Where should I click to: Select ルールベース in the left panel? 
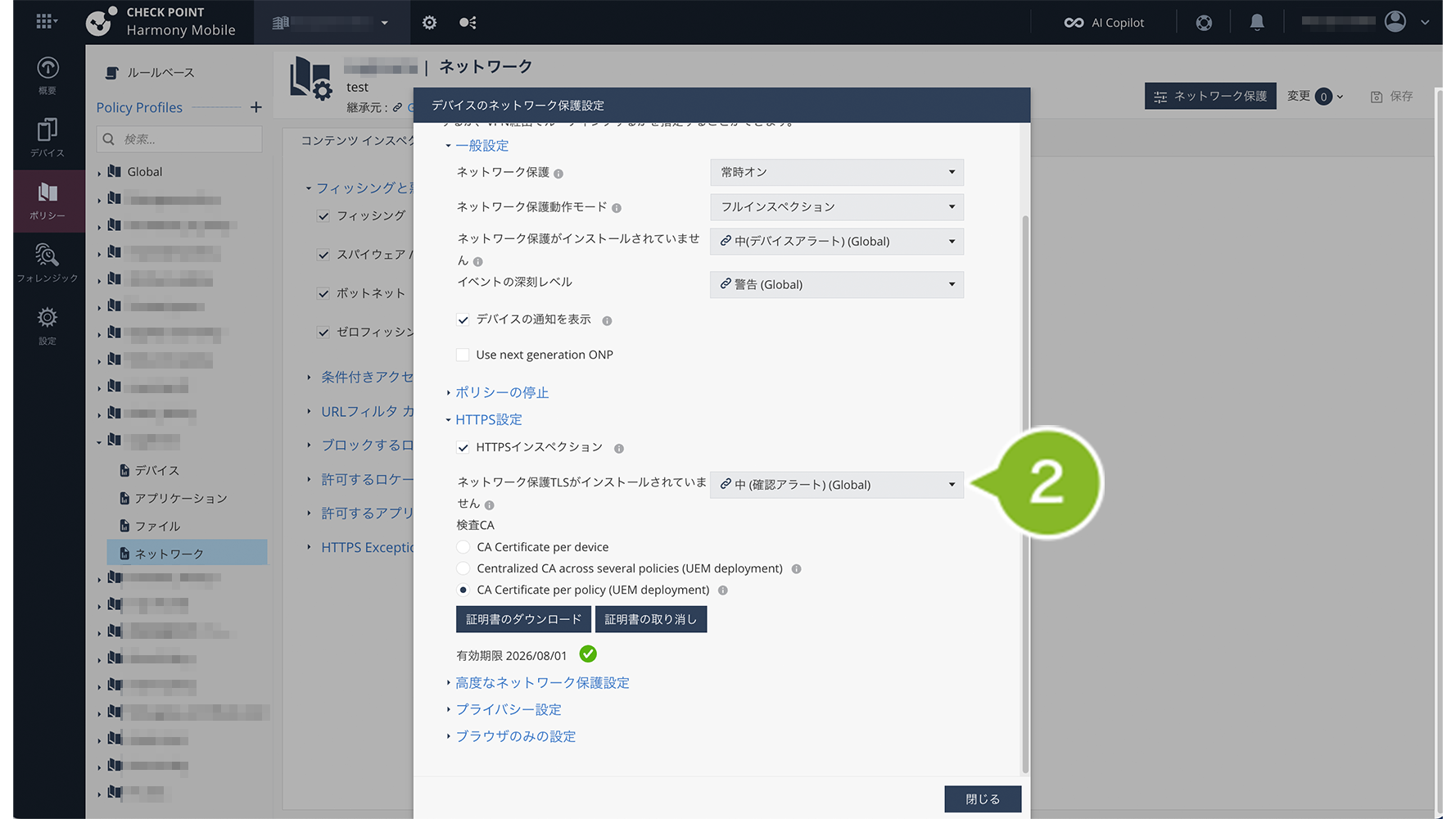(160, 73)
